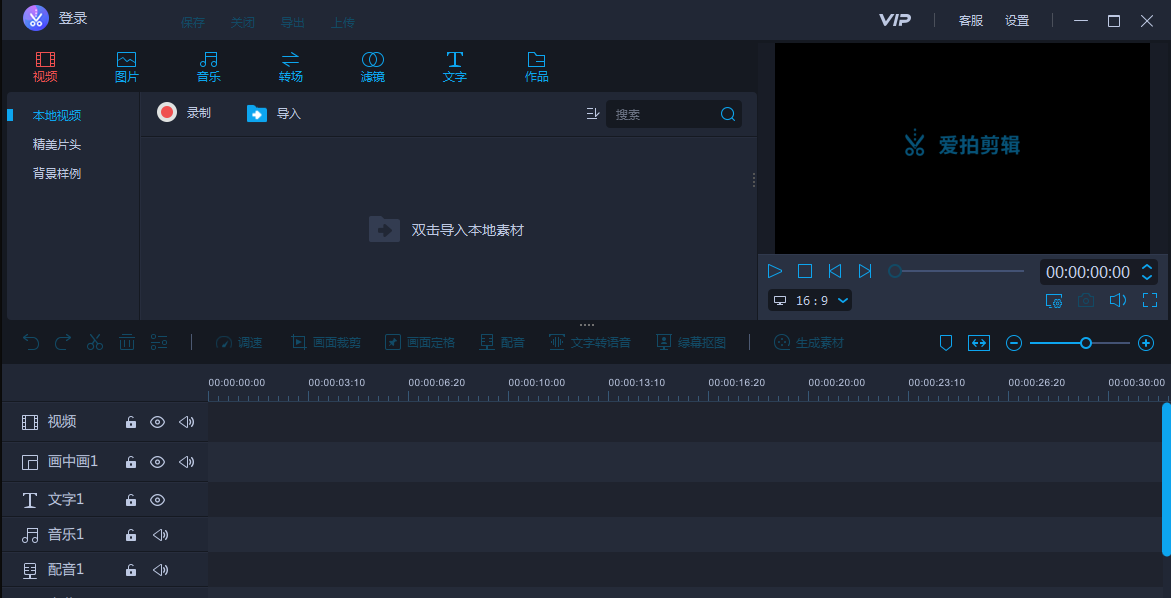Open VIP membership page
Screen dimensions: 1171x598
pos(895,20)
